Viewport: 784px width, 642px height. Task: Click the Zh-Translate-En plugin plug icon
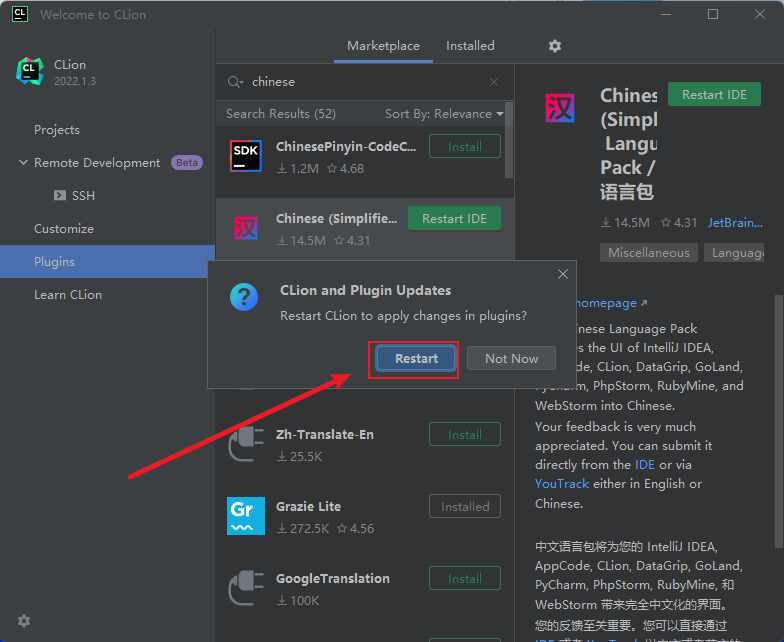pos(246,444)
